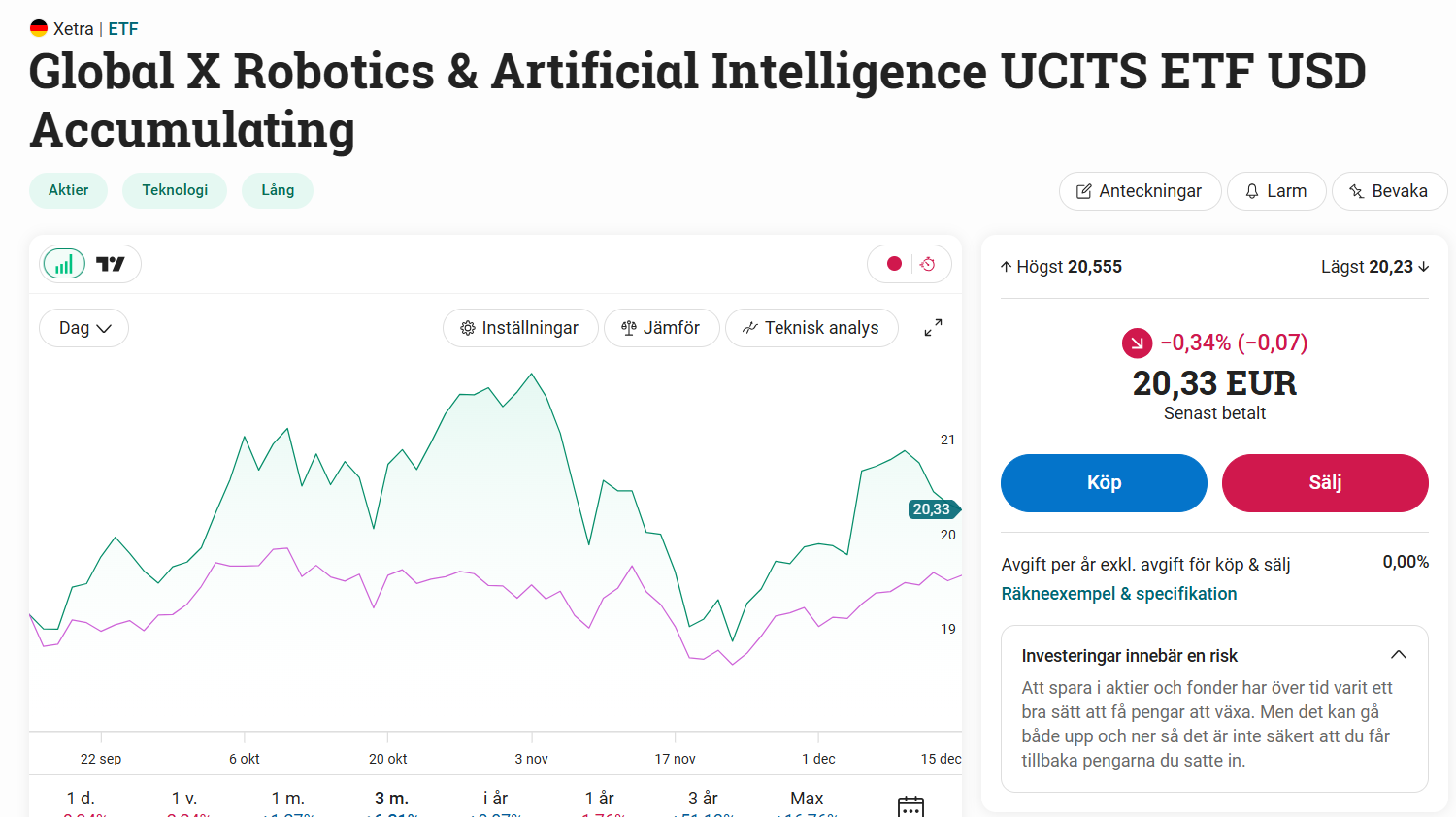Switch to the TradingView chart mode
The width and height of the screenshot is (1456, 817).
(111, 264)
